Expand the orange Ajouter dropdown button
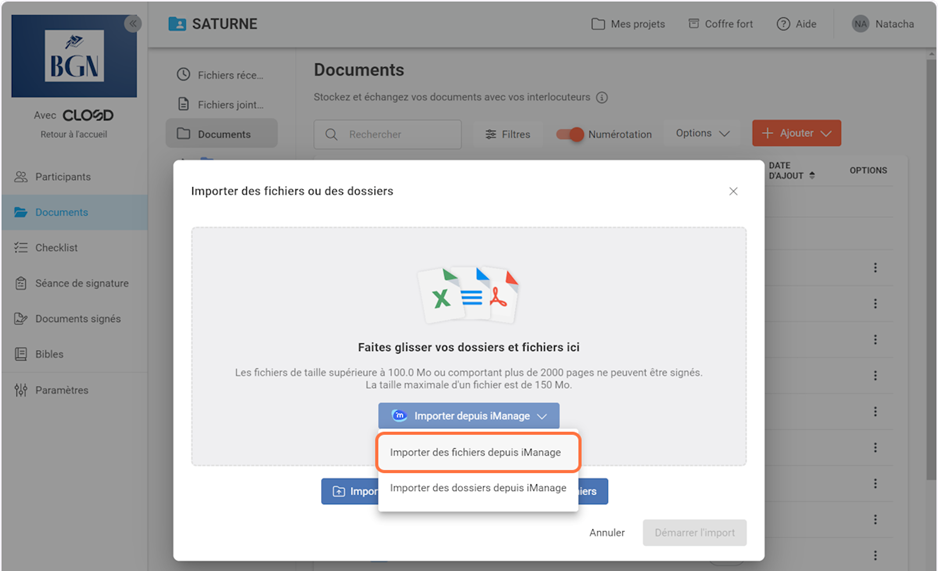This screenshot has width=938, height=571. pos(796,134)
